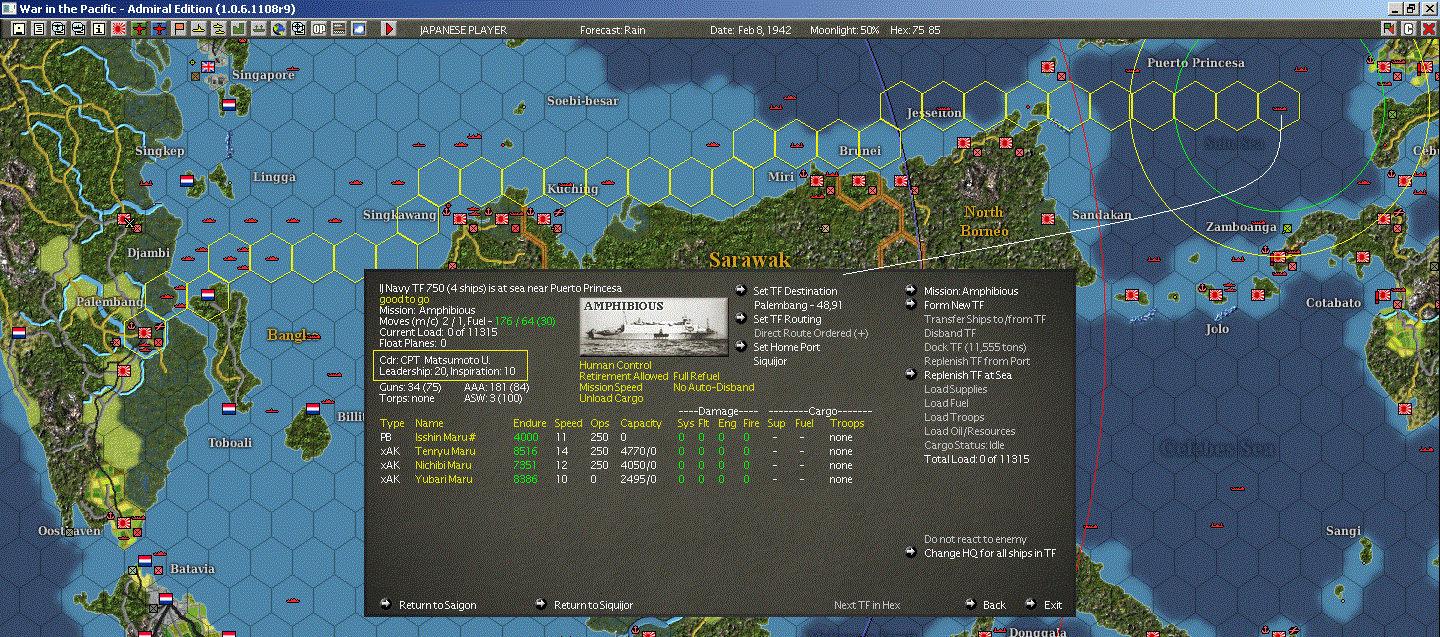Screen dimensions: 1440x637
Task: Click the rising sun flag toolbar icon
Action: (x=119, y=29)
